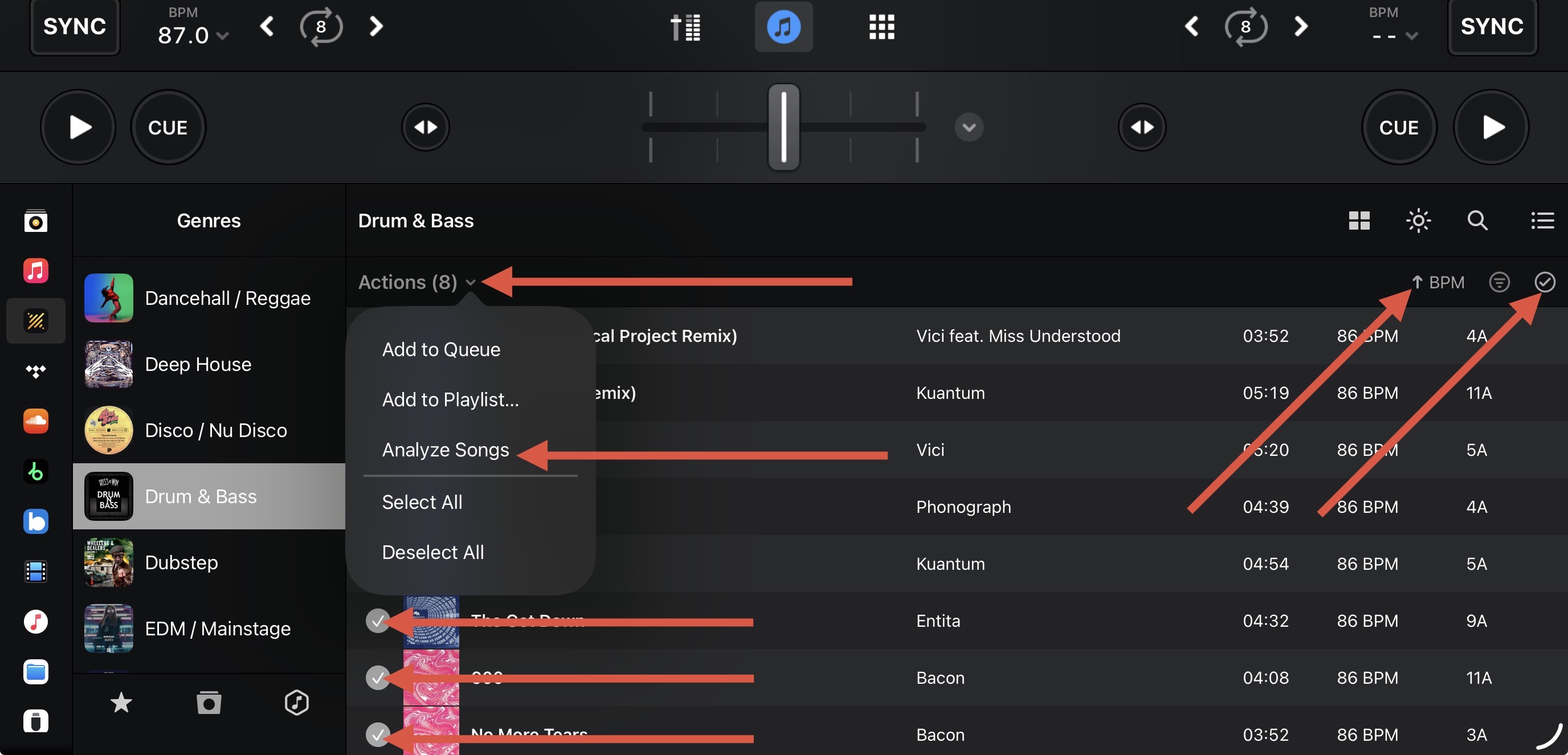Open the filter options icon
This screenshot has width=1568, height=755.
(x=1499, y=282)
